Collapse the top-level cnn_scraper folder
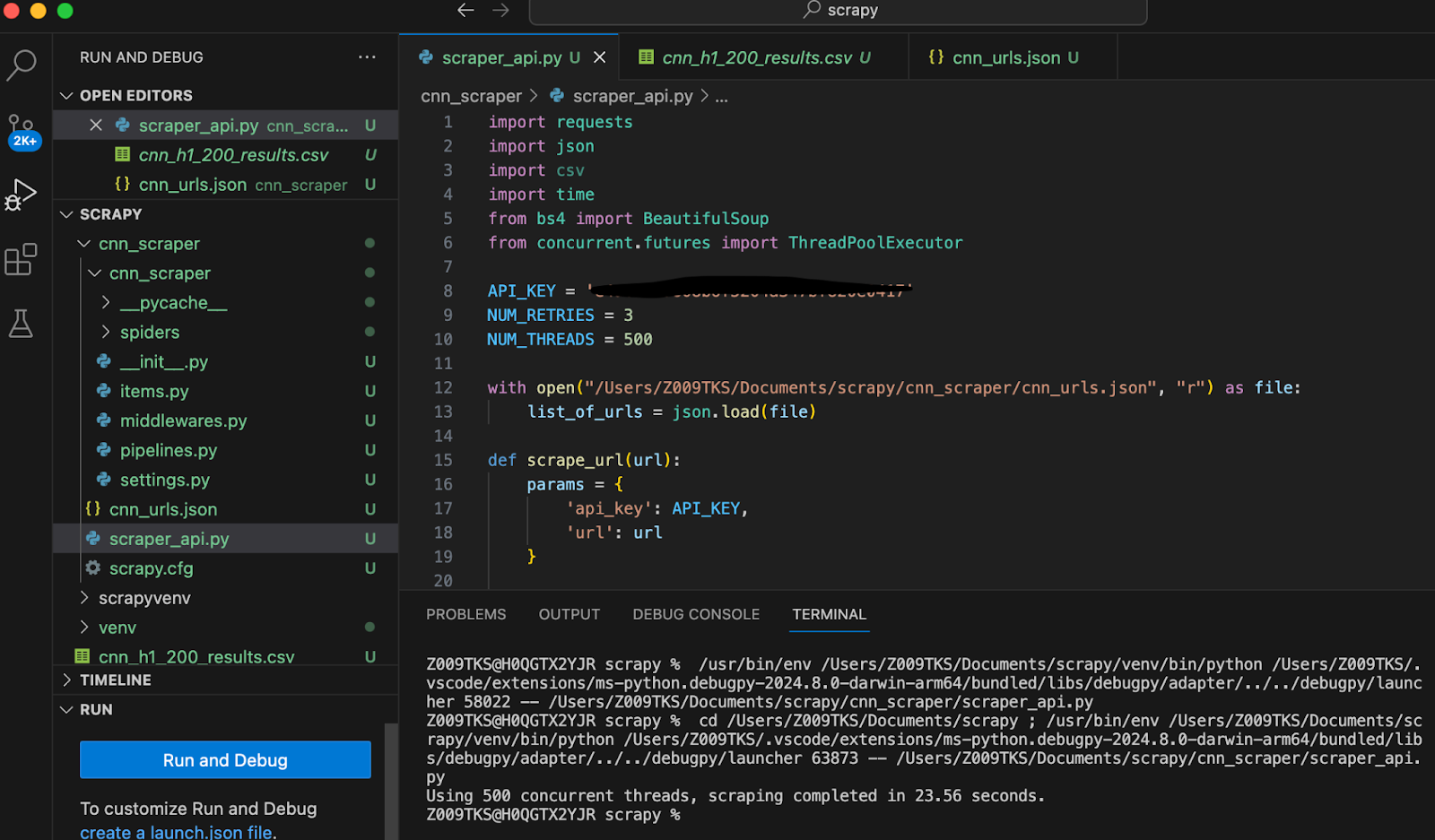 (x=226, y=244)
